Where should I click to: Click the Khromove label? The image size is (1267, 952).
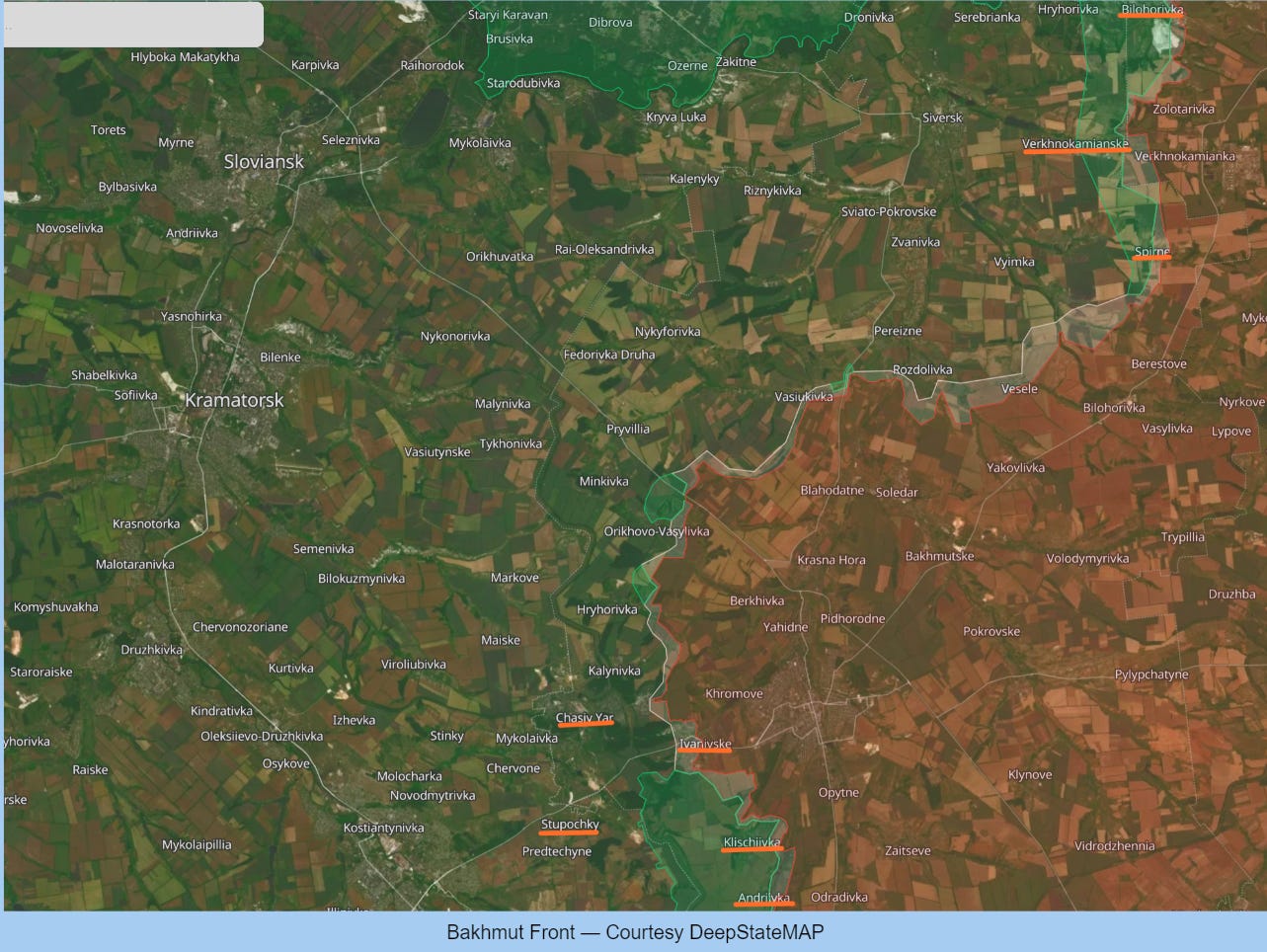click(x=734, y=693)
